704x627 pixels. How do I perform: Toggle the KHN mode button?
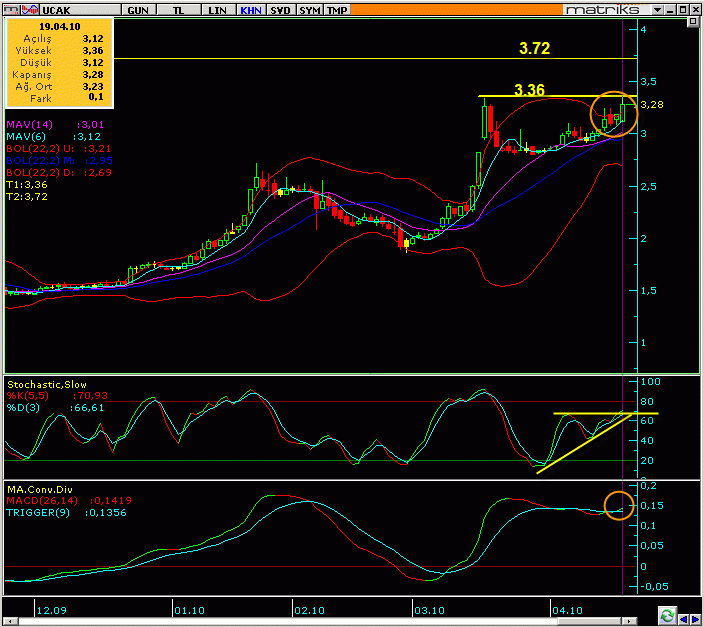pos(250,9)
